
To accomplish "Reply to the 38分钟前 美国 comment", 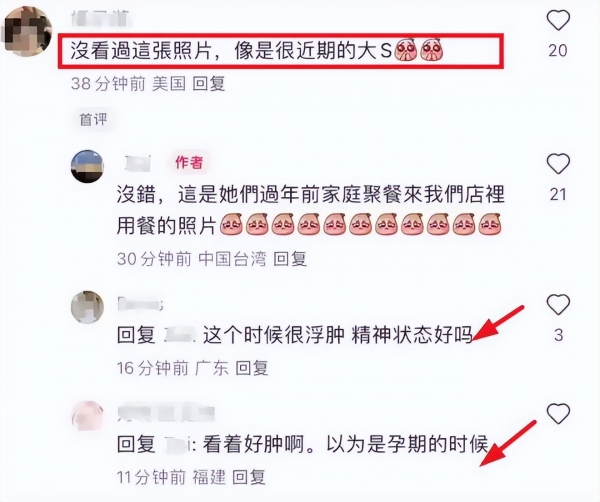I will pyautogui.click(x=209, y=83).
